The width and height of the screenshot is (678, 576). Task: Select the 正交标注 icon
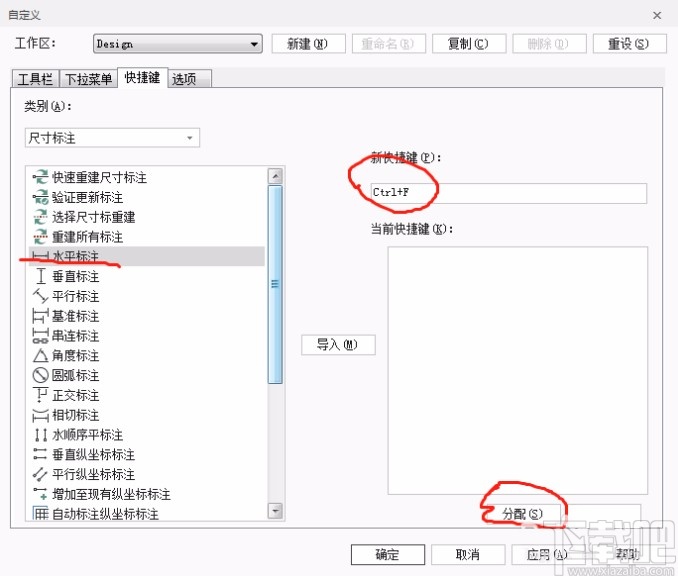(40, 395)
